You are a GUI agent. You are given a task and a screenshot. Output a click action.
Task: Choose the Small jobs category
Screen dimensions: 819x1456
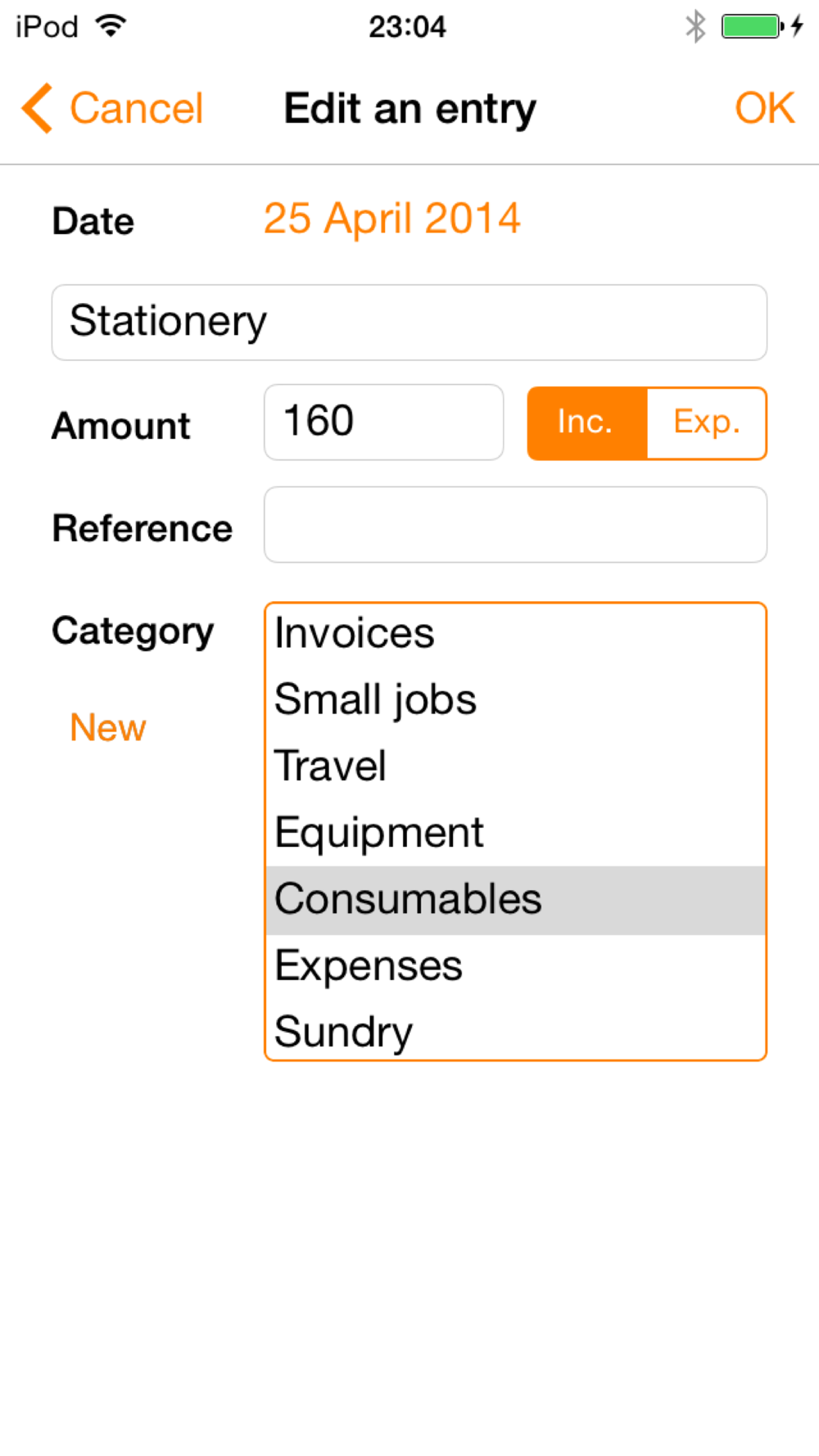(x=515, y=700)
